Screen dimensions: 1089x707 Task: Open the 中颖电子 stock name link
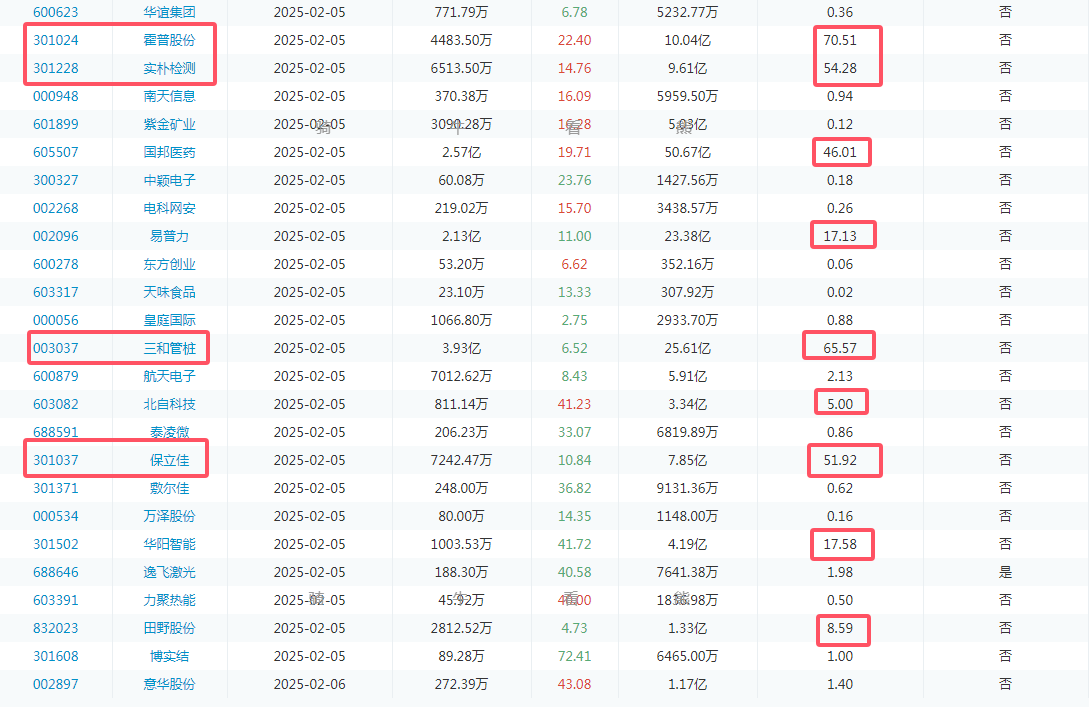coord(169,180)
